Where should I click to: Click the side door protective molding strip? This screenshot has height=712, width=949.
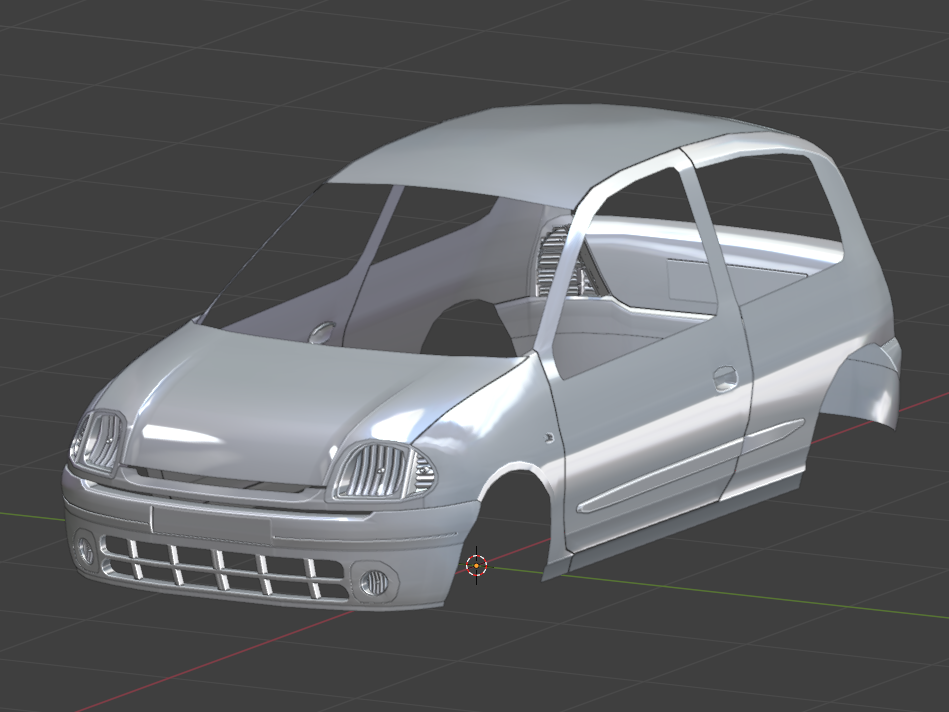point(690,464)
